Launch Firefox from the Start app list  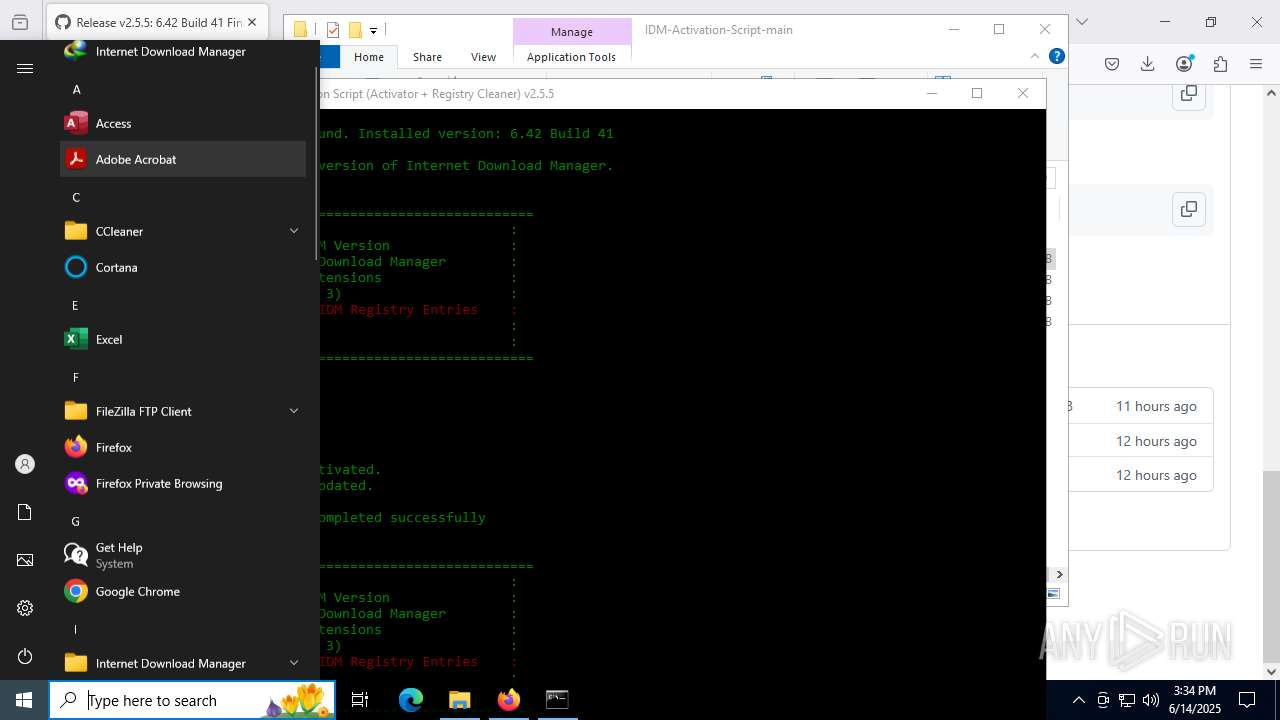183,447
